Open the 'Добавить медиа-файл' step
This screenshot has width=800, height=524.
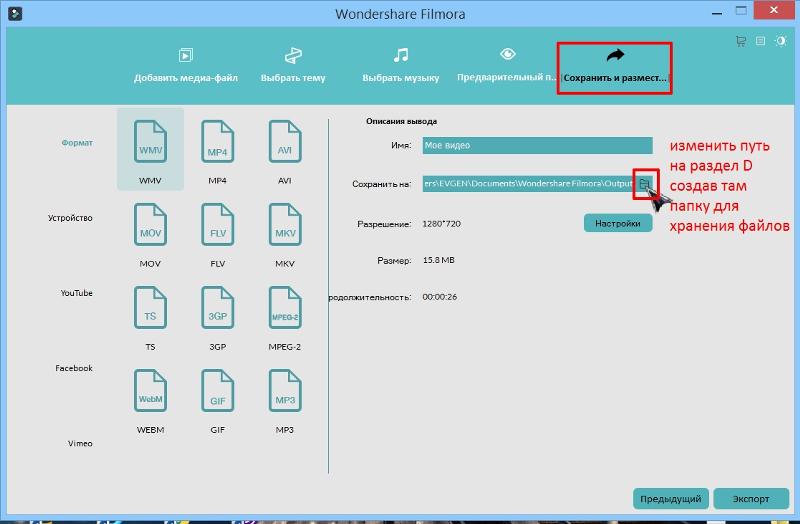tap(186, 64)
